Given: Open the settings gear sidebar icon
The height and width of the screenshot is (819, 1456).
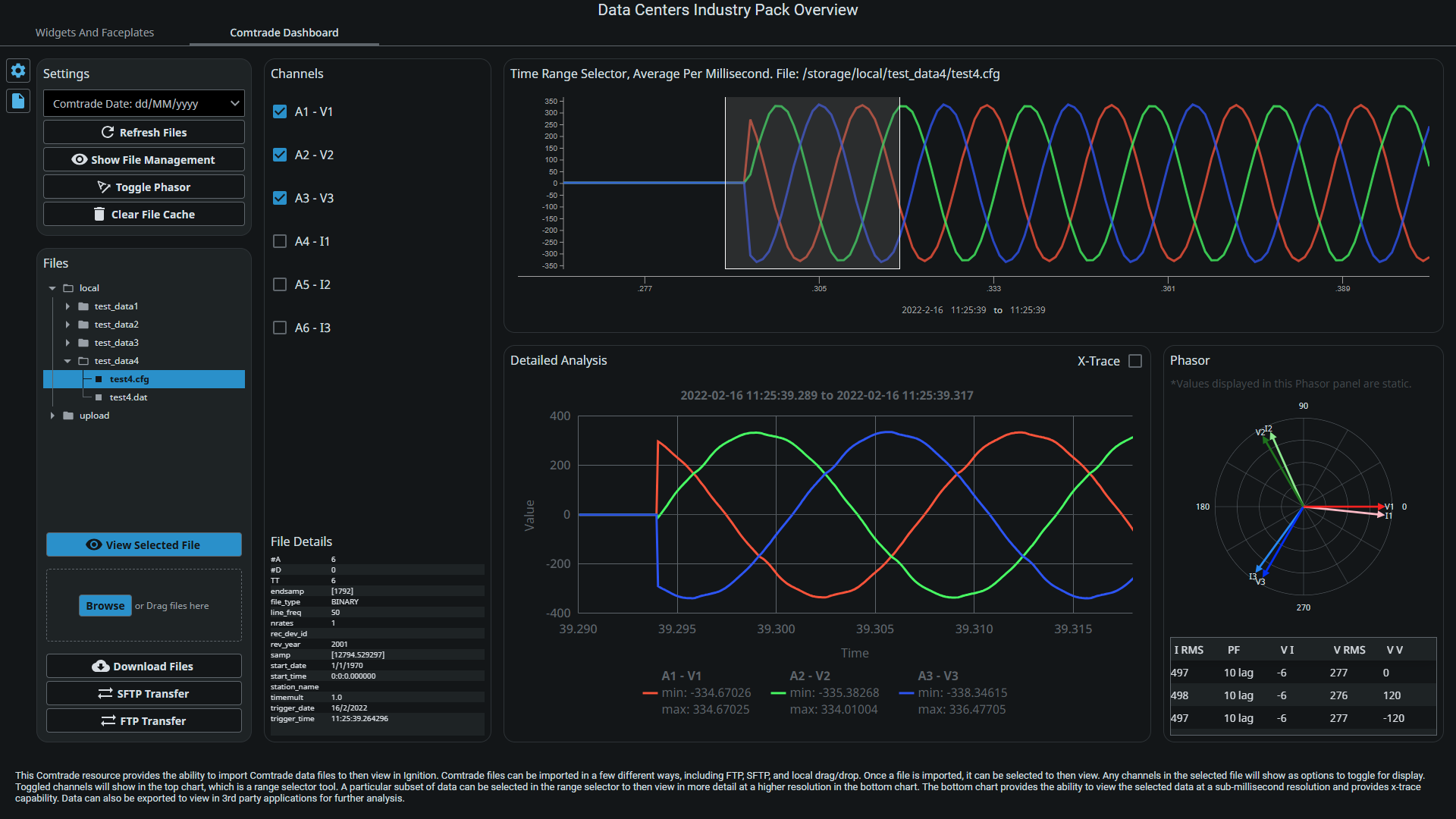Looking at the screenshot, I should (x=18, y=71).
